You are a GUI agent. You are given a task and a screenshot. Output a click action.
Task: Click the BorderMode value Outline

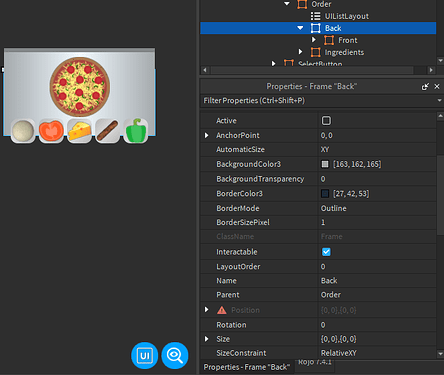point(333,208)
